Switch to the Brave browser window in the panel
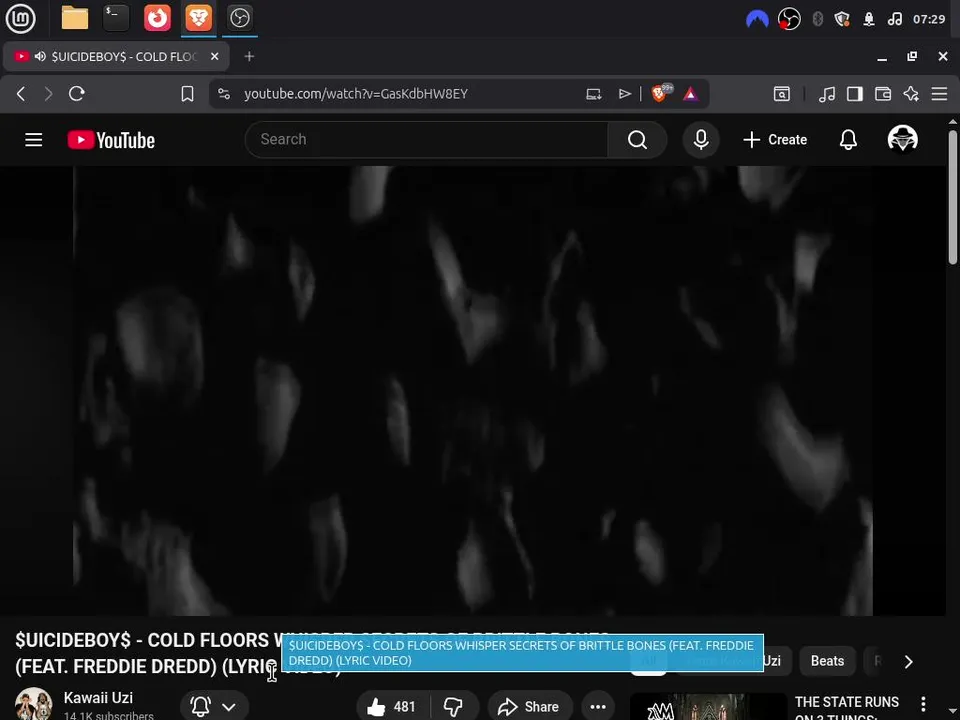960x720 pixels. tap(198, 18)
